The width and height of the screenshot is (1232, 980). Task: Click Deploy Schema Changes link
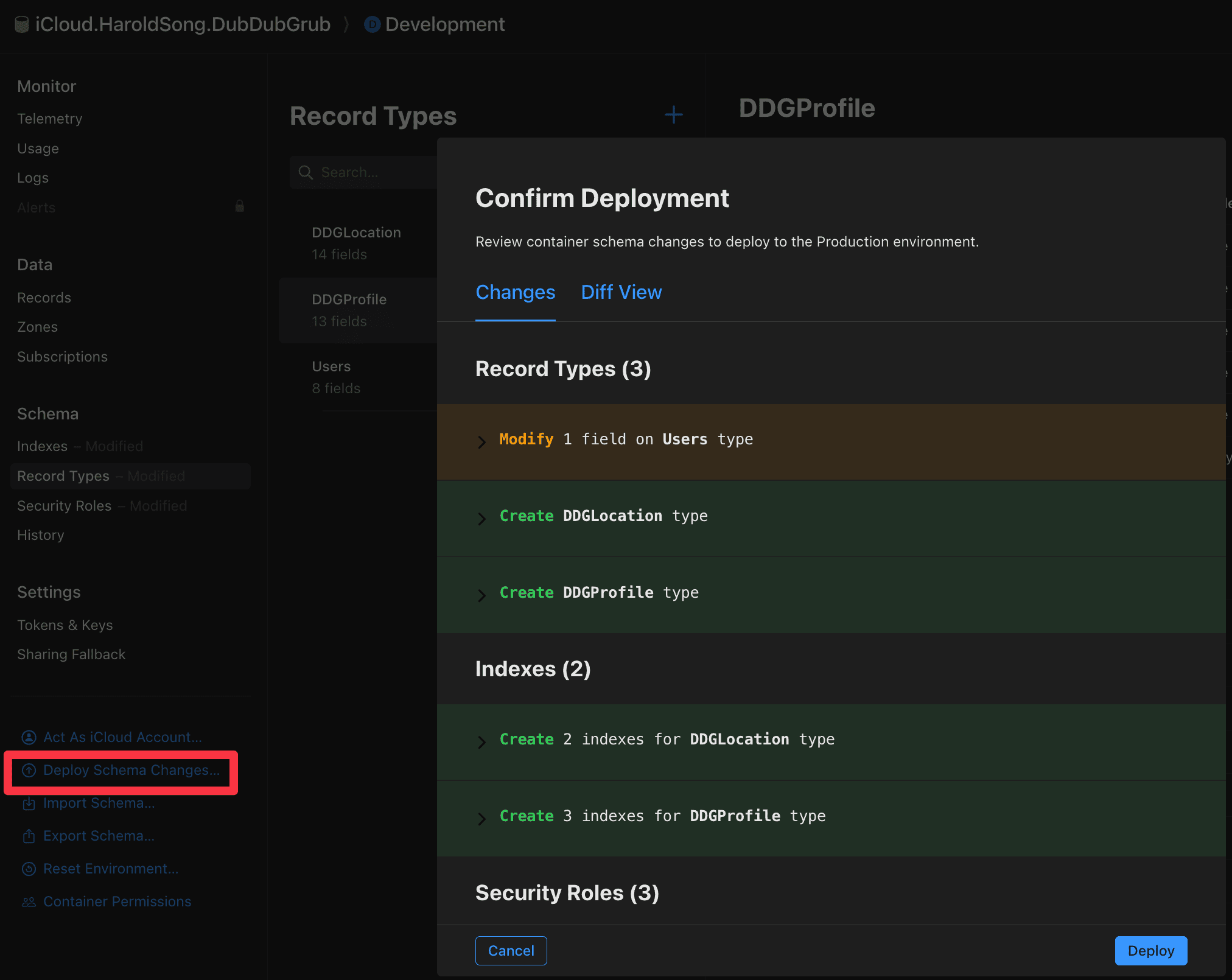click(x=131, y=770)
